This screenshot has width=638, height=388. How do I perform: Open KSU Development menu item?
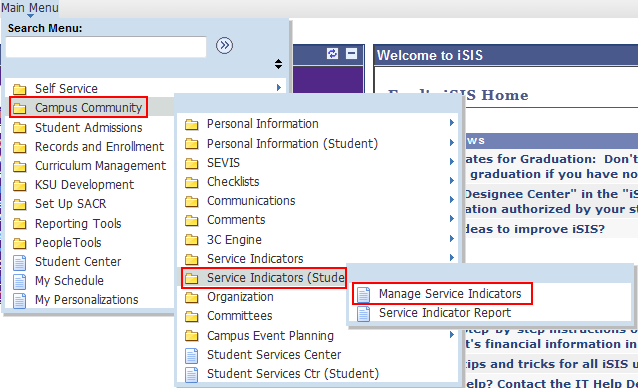click(84, 185)
